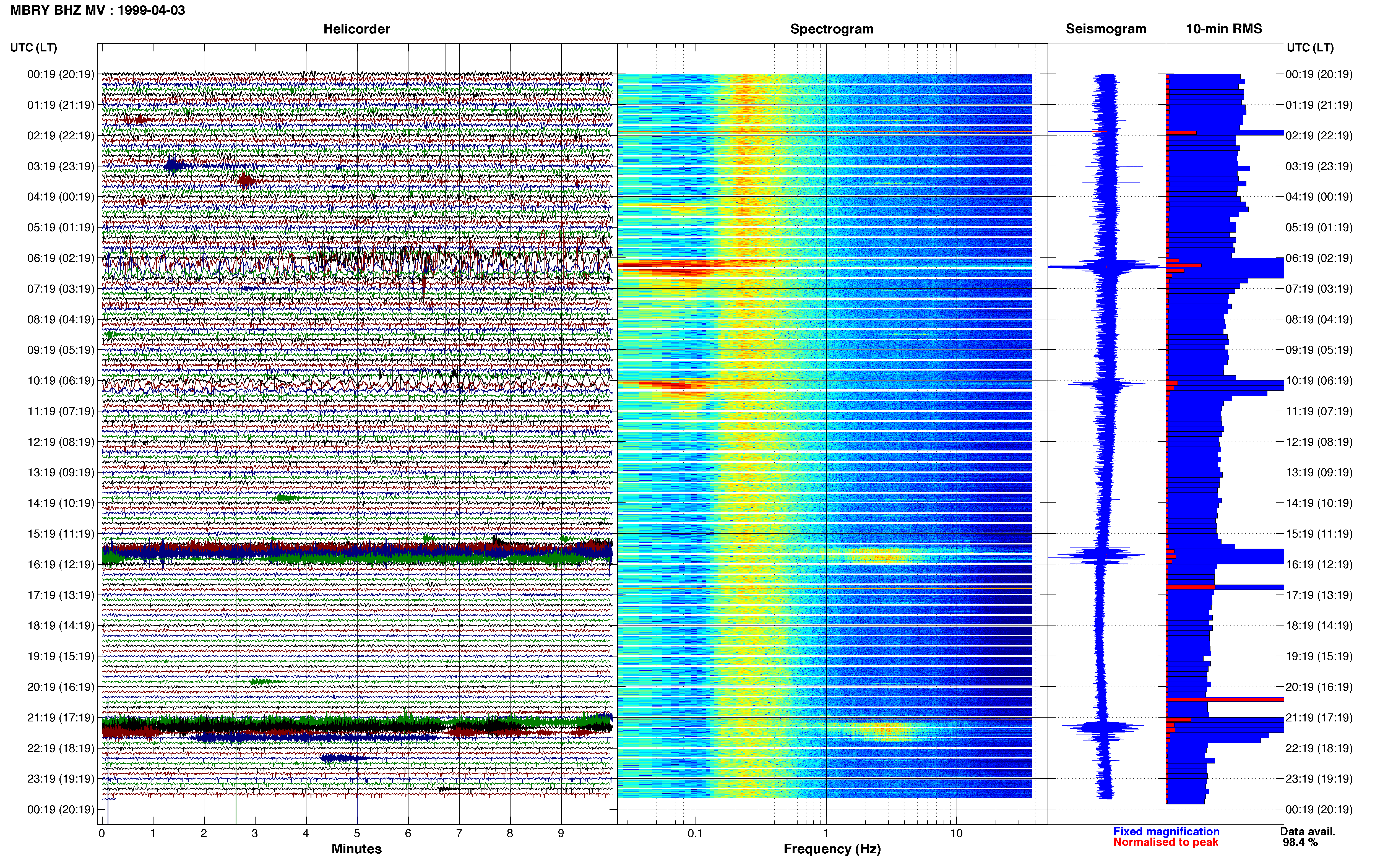Click helicorder-side time label 21:19 (17:19)
The height and width of the screenshot is (868, 1388).
(x=61, y=718)
